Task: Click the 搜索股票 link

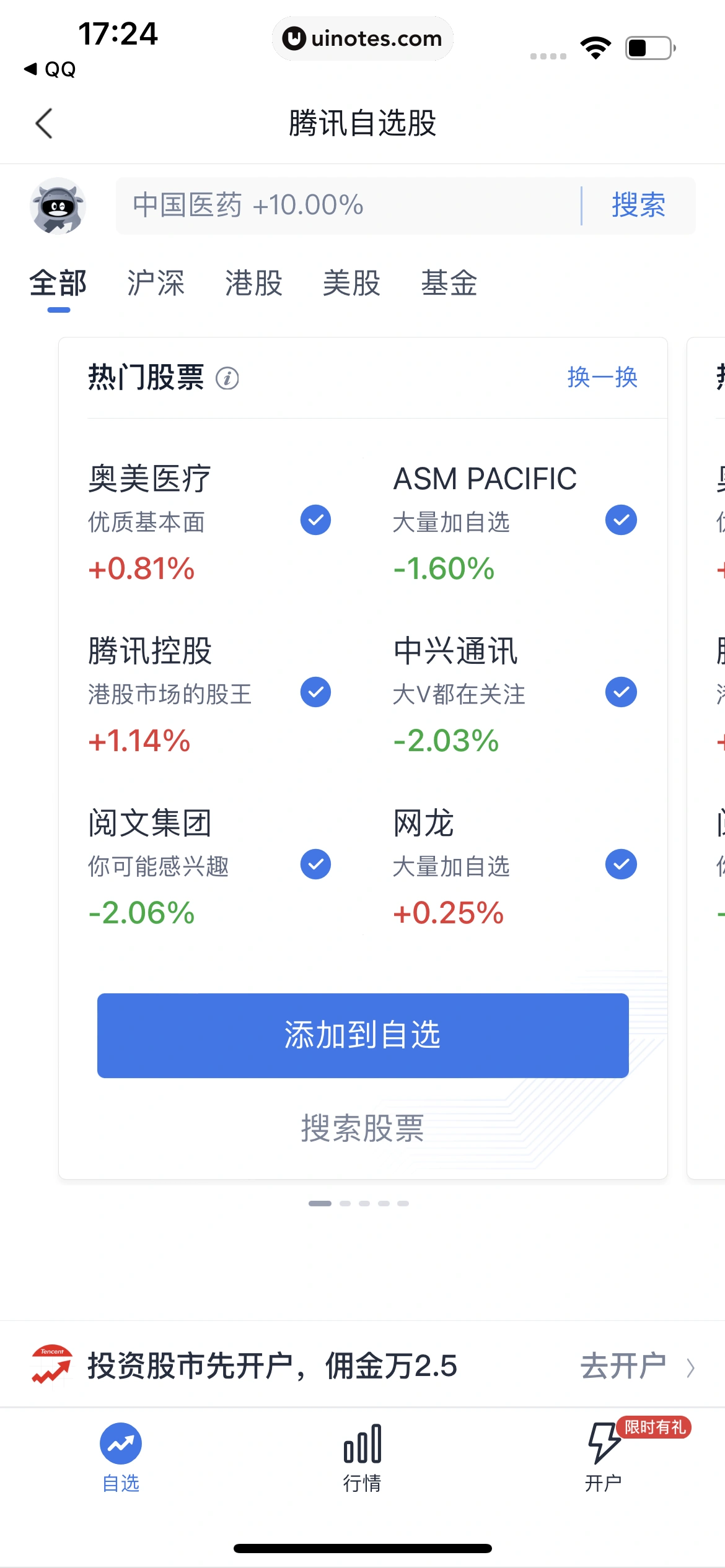Action: coord(362,1128)
